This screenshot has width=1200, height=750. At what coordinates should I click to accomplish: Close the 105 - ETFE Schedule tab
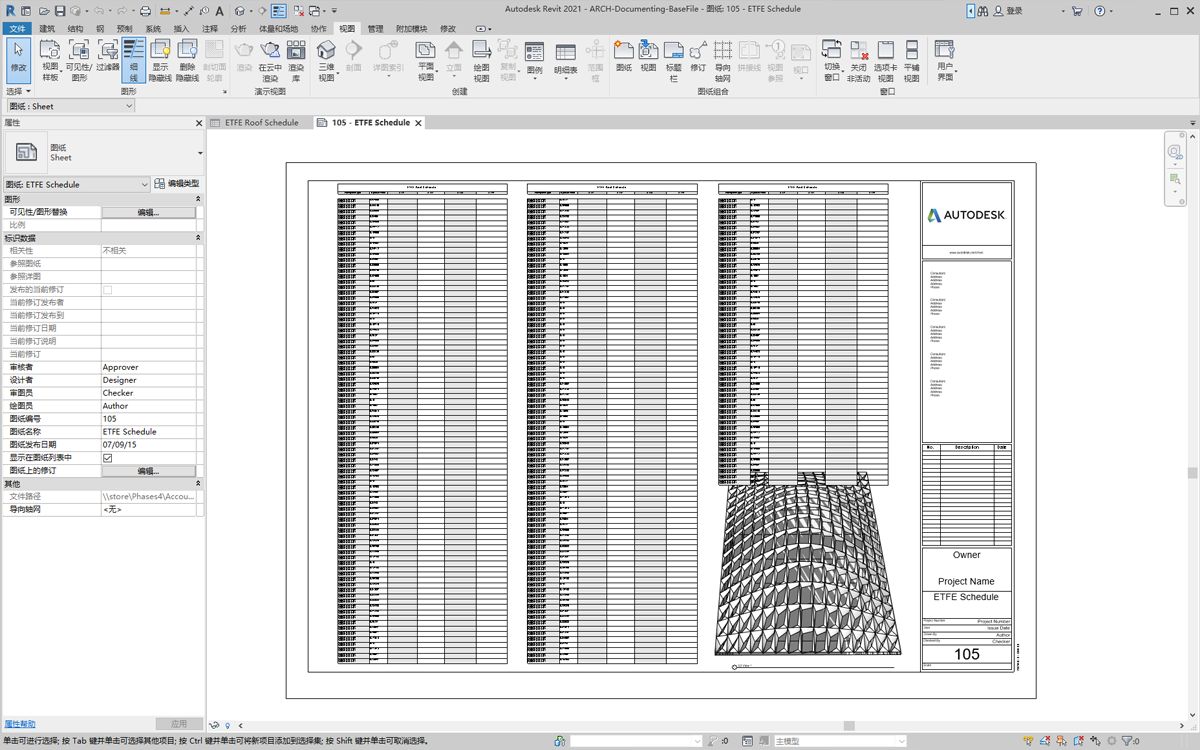tap(419, 123)
